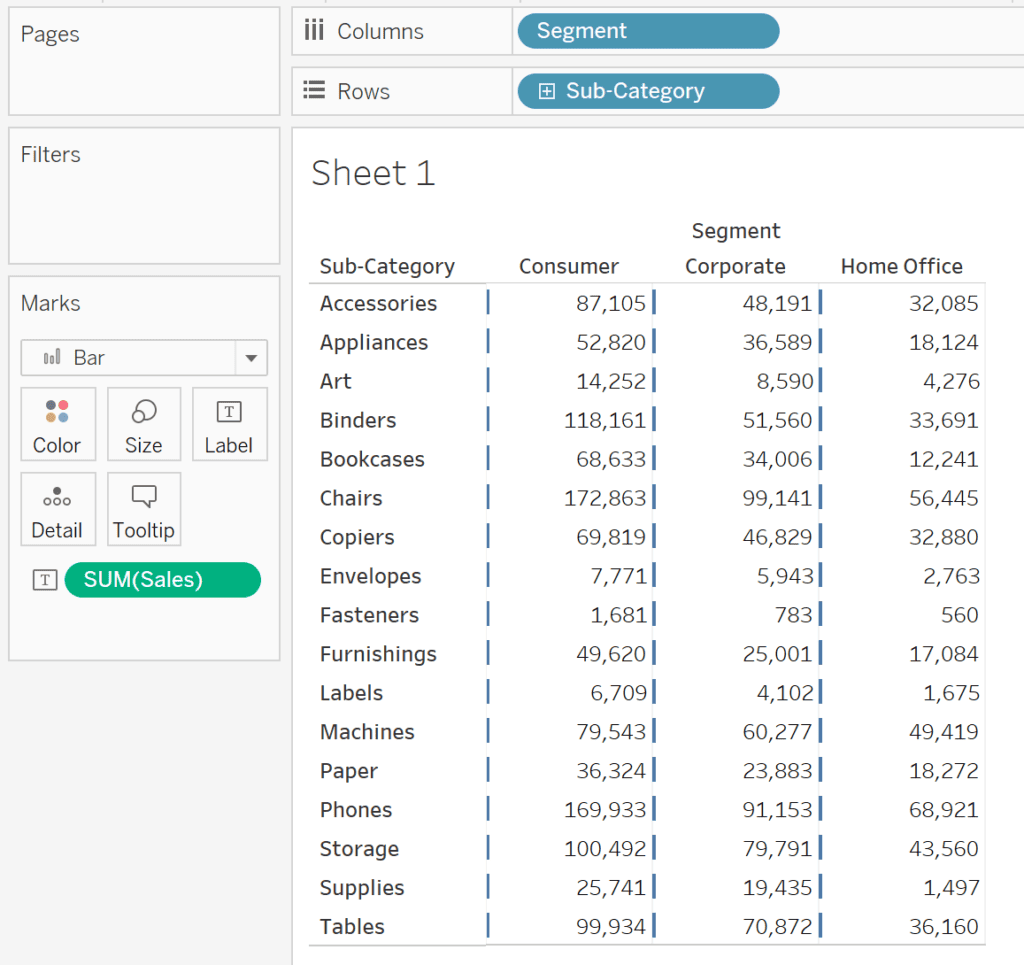
Task: Click the Chairs sales bar for Consumer
Action: [x=489, y=497]
